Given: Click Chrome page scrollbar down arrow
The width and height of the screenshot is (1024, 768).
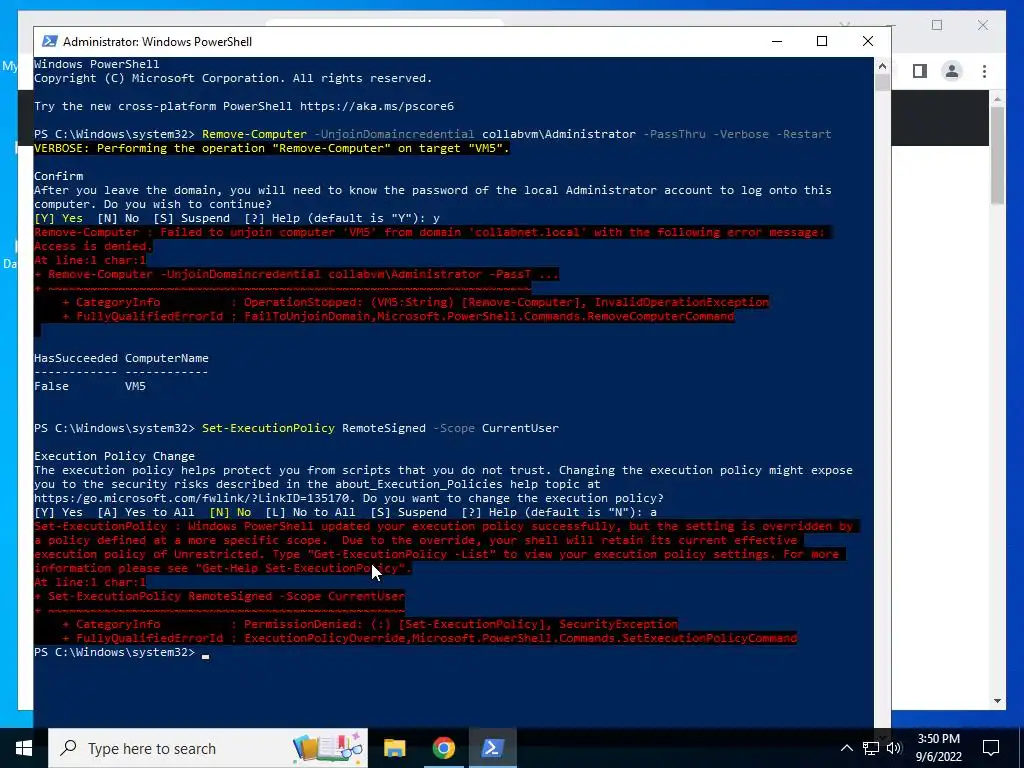Looking at the screenshot, I should pos(997,701).
